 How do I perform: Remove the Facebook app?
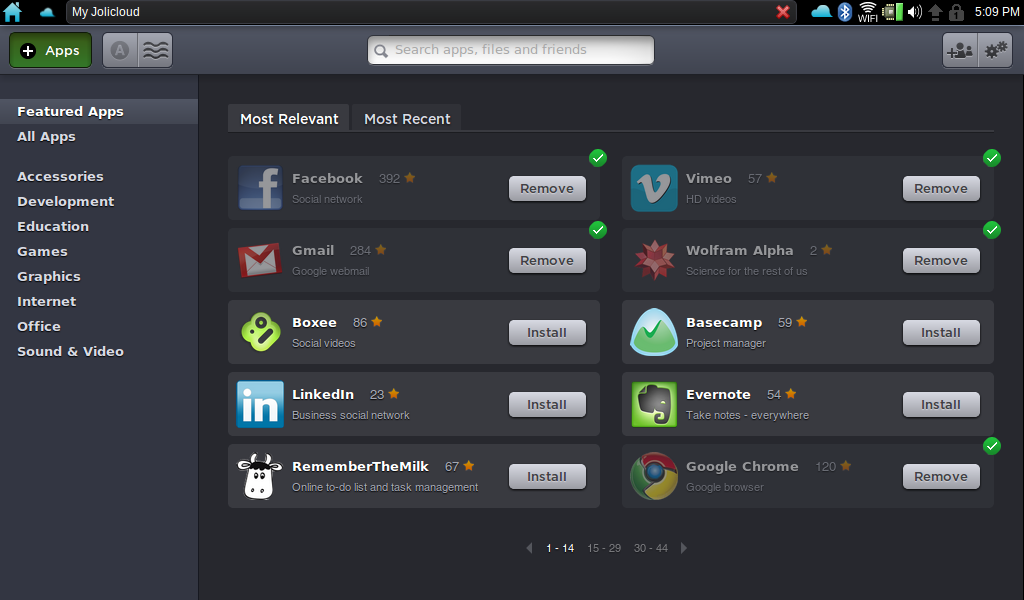(547, 189)
